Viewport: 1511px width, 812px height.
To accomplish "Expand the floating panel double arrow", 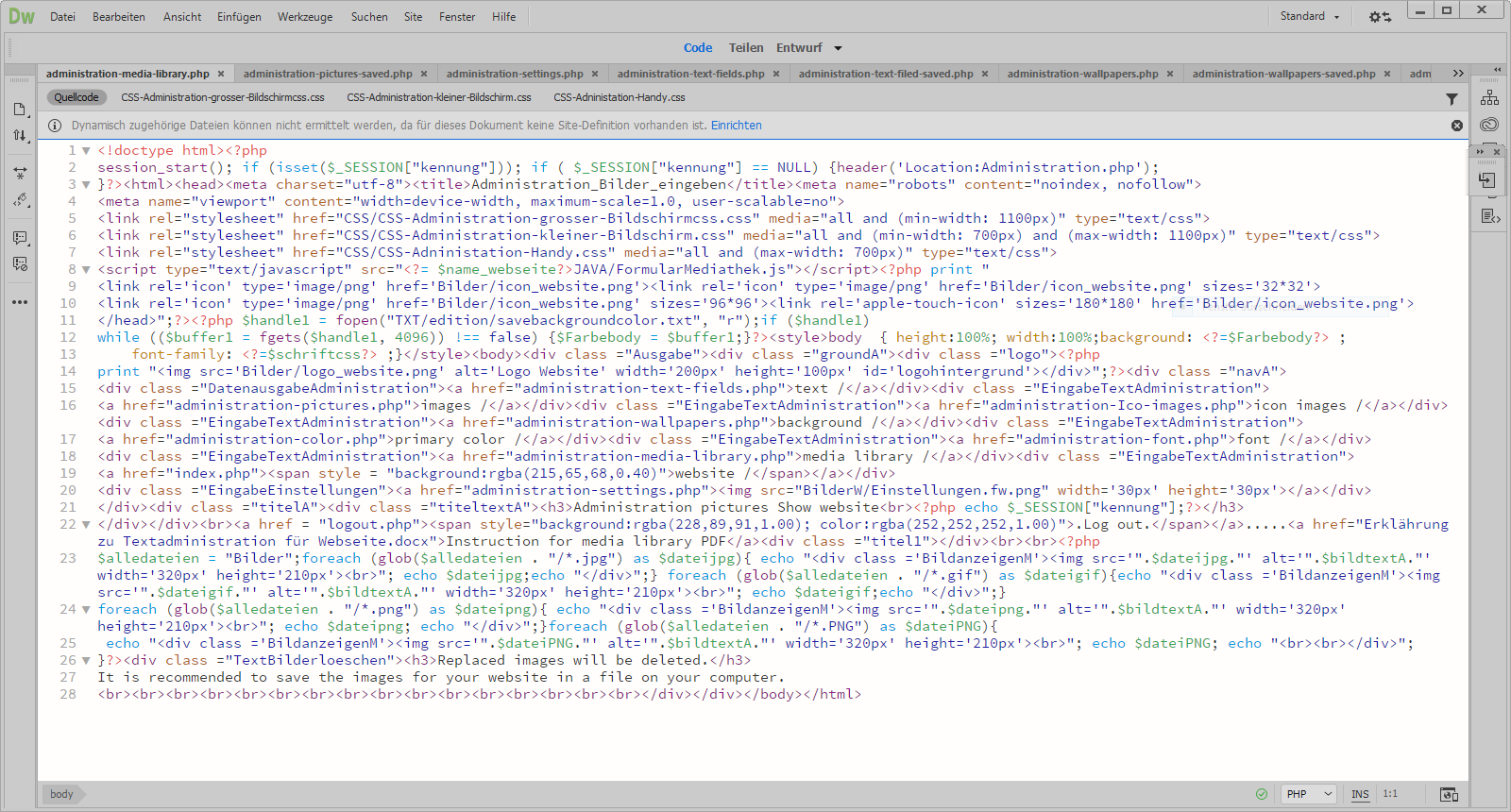I will click(x=1480, y=152).
